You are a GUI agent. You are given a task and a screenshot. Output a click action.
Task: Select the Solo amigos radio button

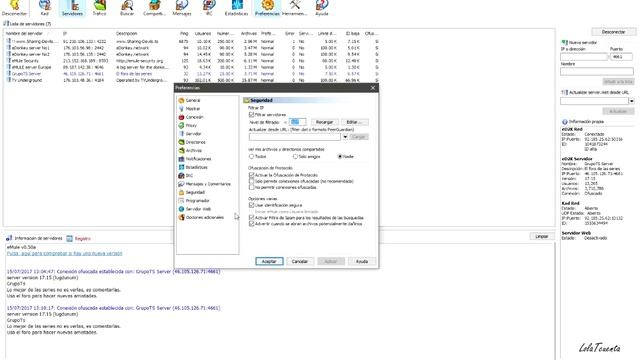tap(295, 157)
